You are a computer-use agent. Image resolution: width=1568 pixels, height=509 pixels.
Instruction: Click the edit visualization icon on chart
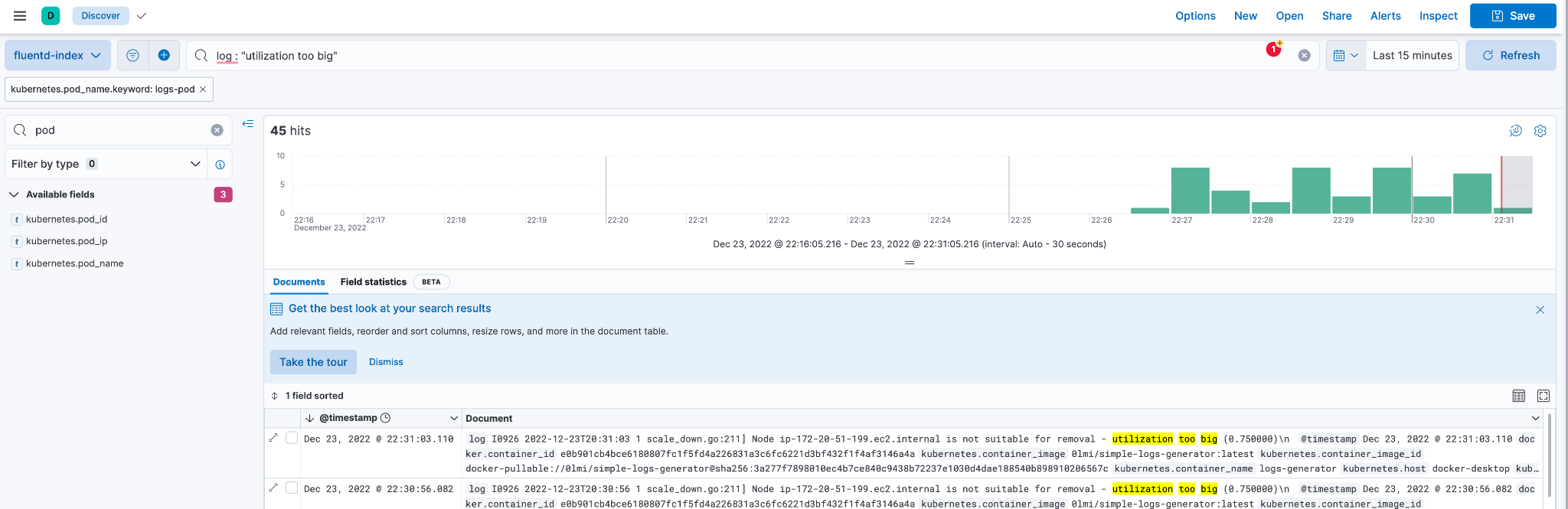1515,131
